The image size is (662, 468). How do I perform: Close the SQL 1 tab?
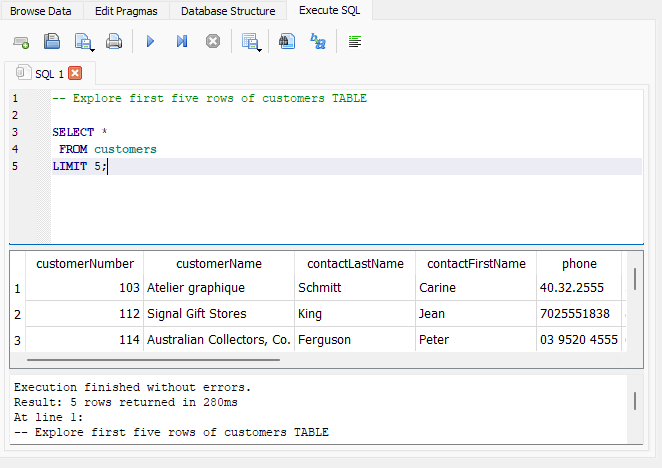75,73
